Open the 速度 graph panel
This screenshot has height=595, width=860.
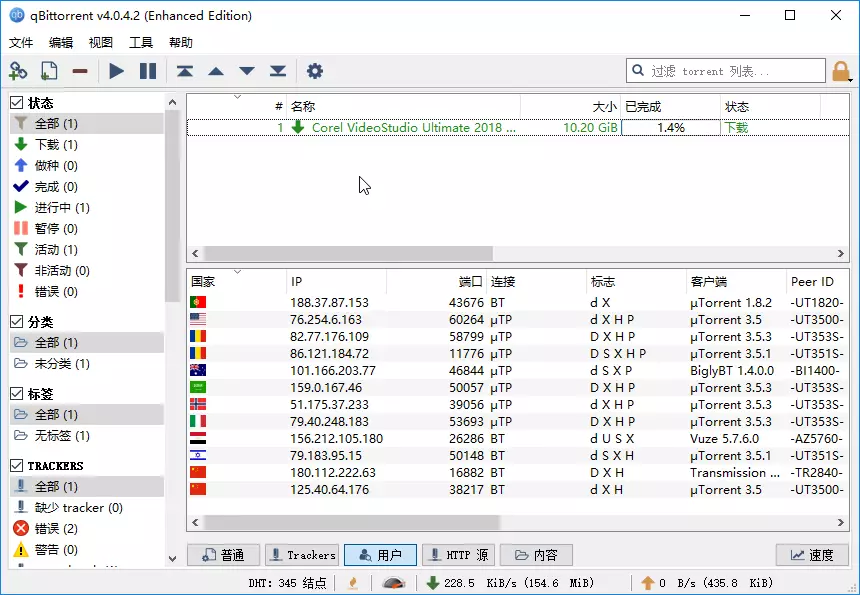pos(811,555)
